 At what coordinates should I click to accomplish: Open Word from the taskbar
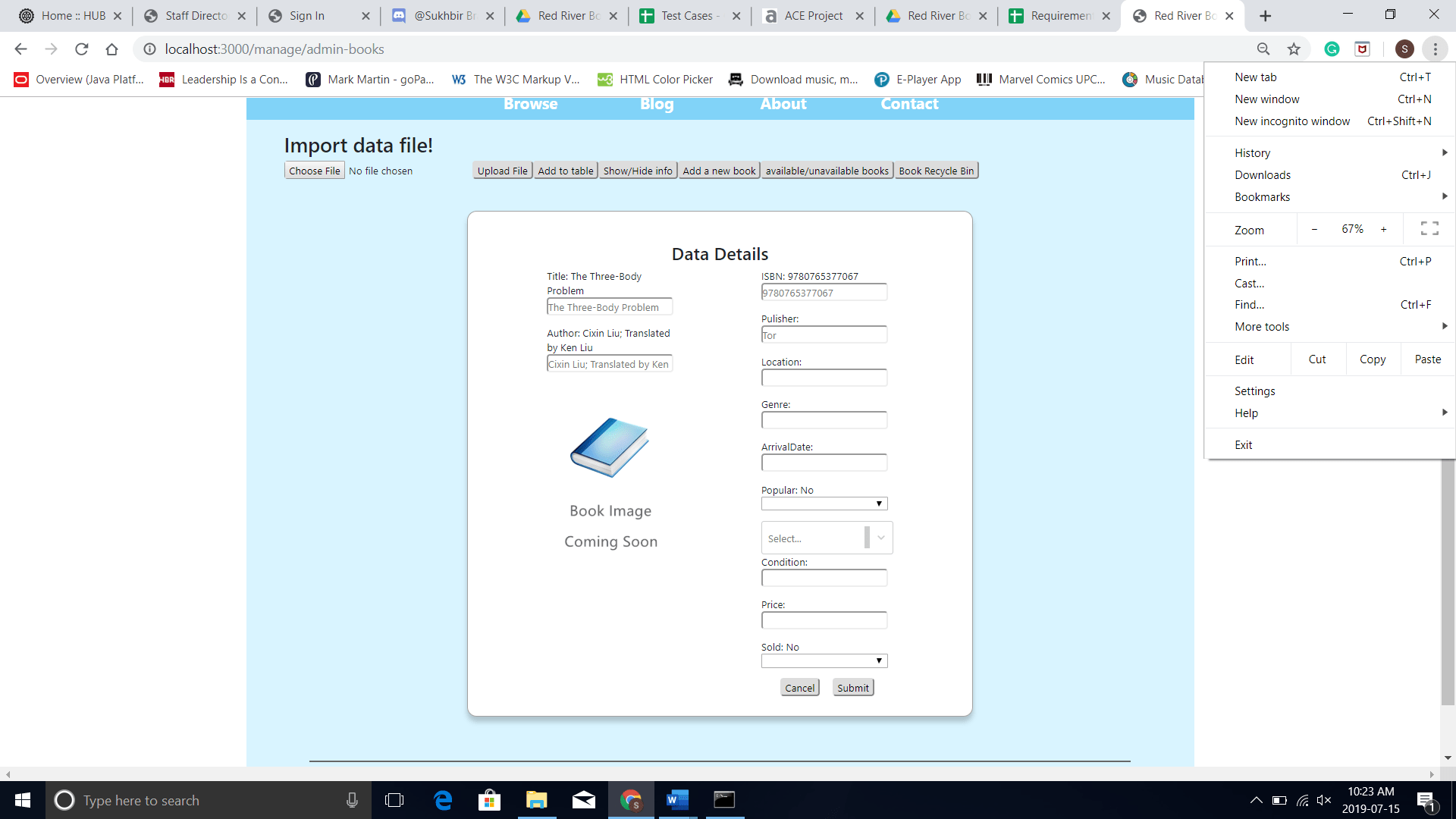[x=677, y=800]
